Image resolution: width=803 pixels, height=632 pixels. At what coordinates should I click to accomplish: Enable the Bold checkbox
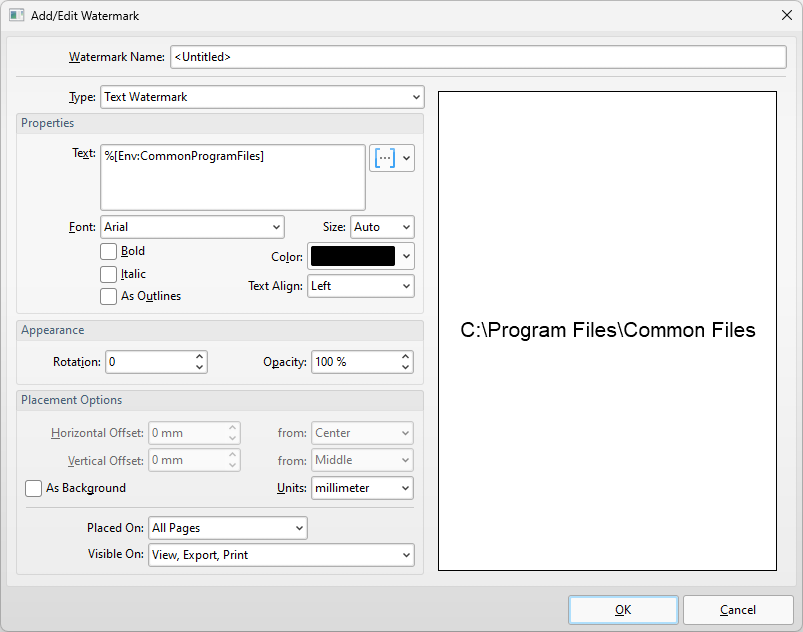click(109, 251)
